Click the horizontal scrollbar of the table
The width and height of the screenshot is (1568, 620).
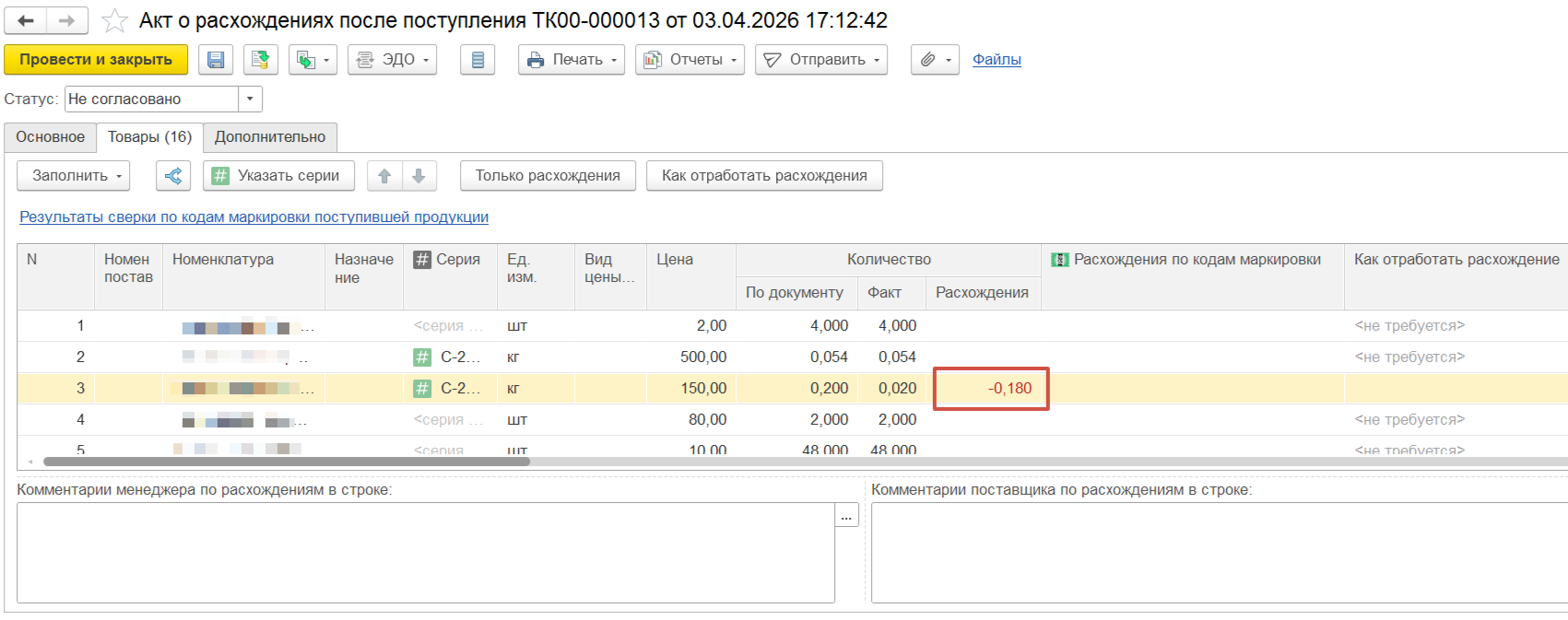pyautogui.click(x=286, y=462)
